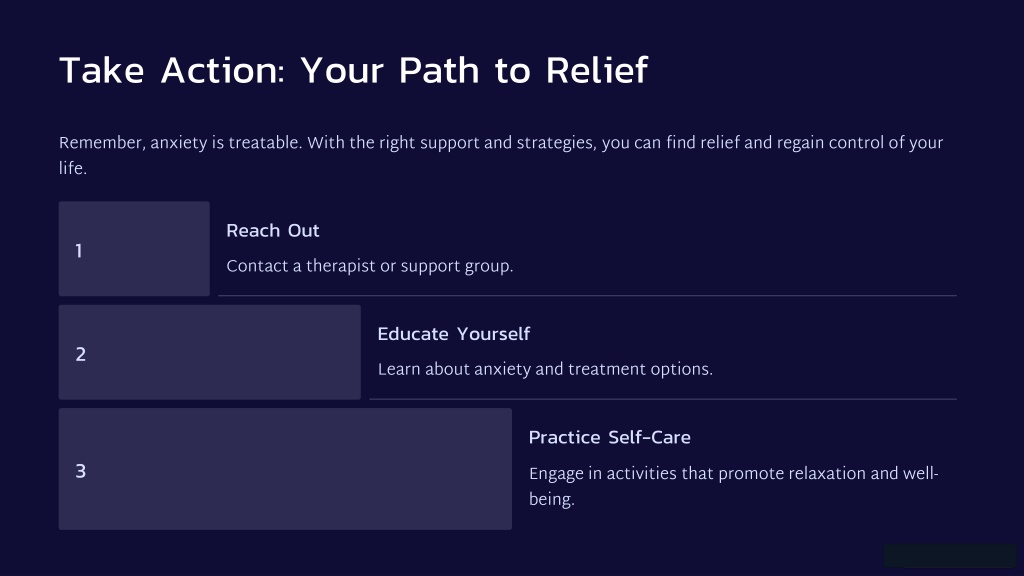Click the word 'life.' ending the intro paragraph
The width and height of the screenshot is (1024, 576).
[x=72, y=168]
